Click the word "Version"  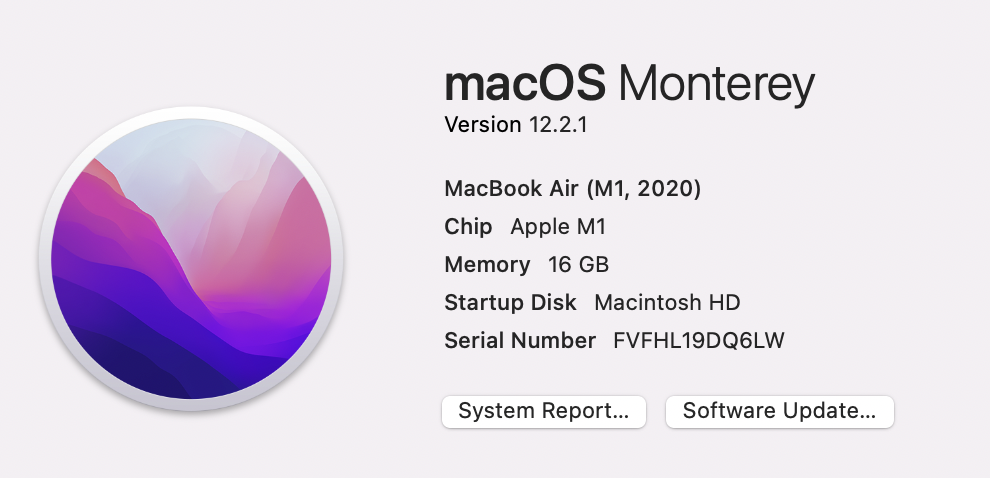(483, 125)
